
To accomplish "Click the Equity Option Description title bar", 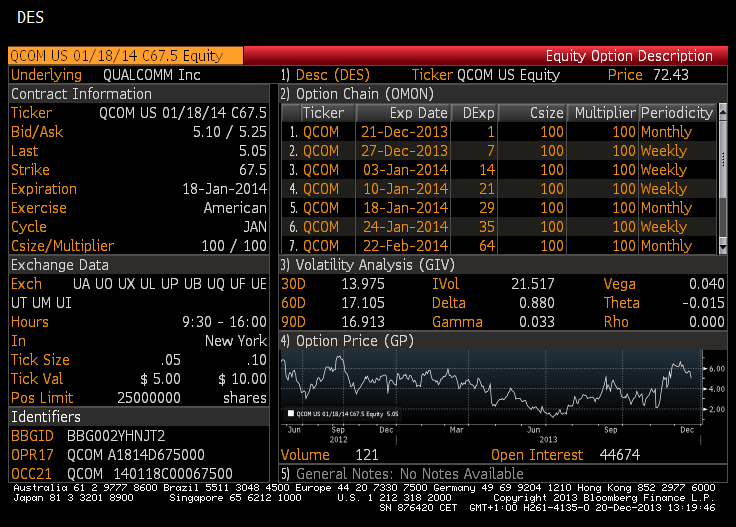I will click(486, 56).
